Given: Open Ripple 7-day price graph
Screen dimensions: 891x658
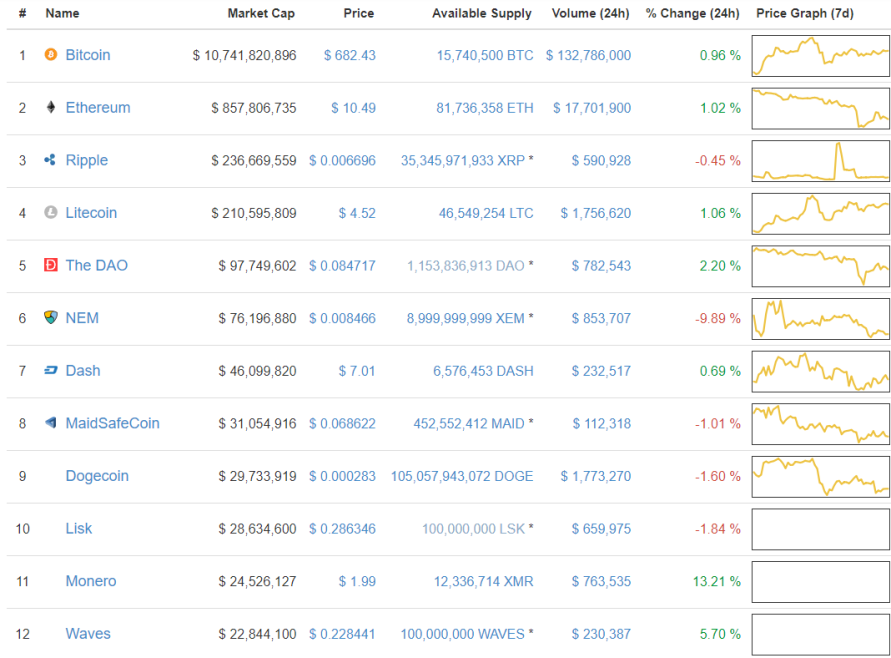Looking at the screenshot, I should click(821, 161).
